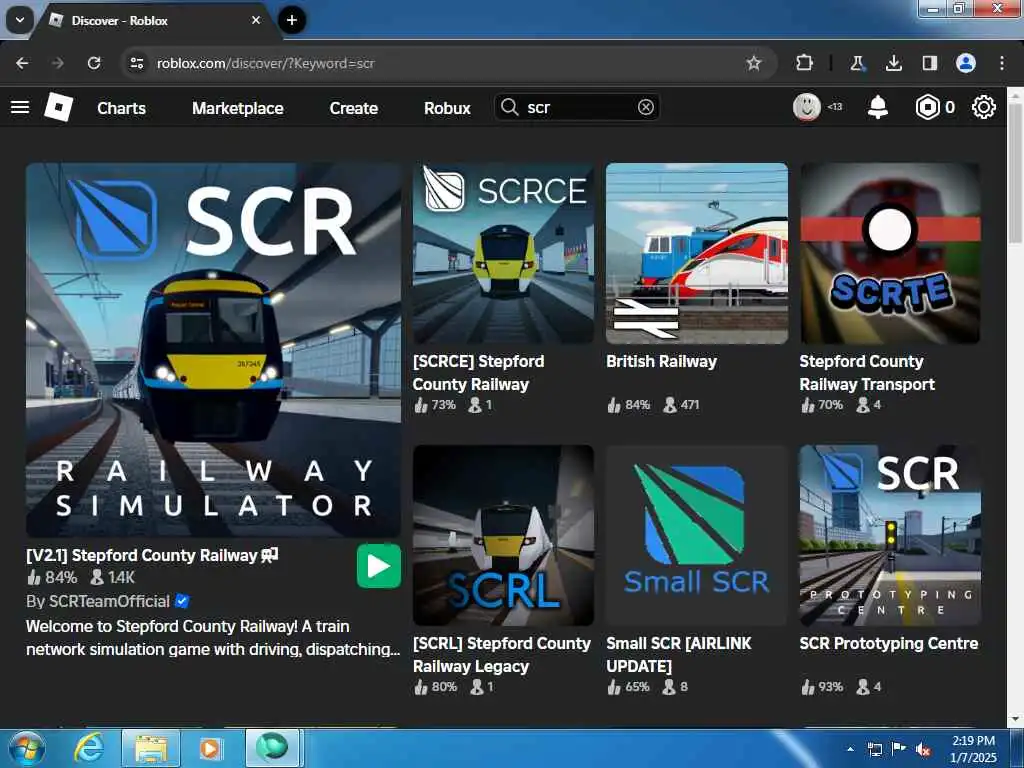Open British Railway game title
Image resolution: width=1024 pixels, height=768 pixels.
(661, 361)
